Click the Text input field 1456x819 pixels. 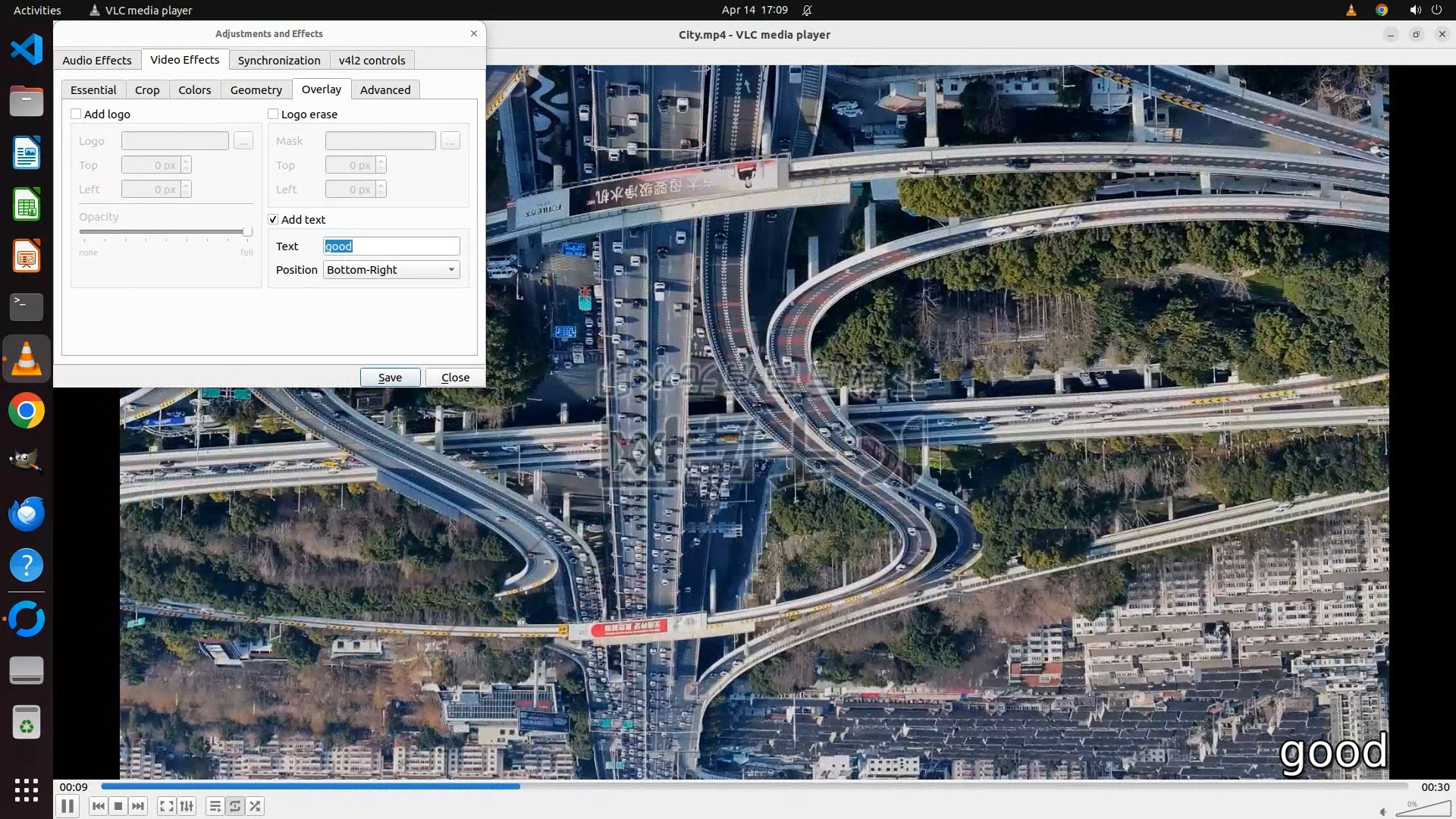(x=391, y=246)
